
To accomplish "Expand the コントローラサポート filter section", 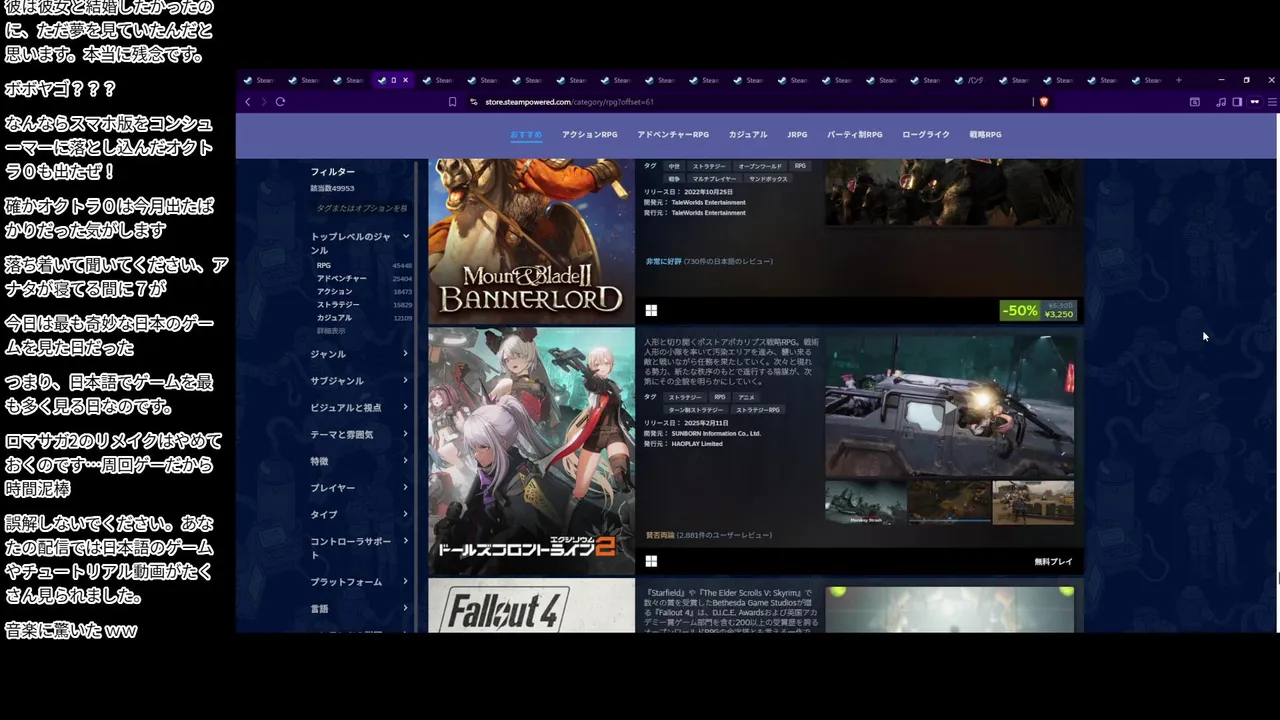I will [x=361, y=548].
